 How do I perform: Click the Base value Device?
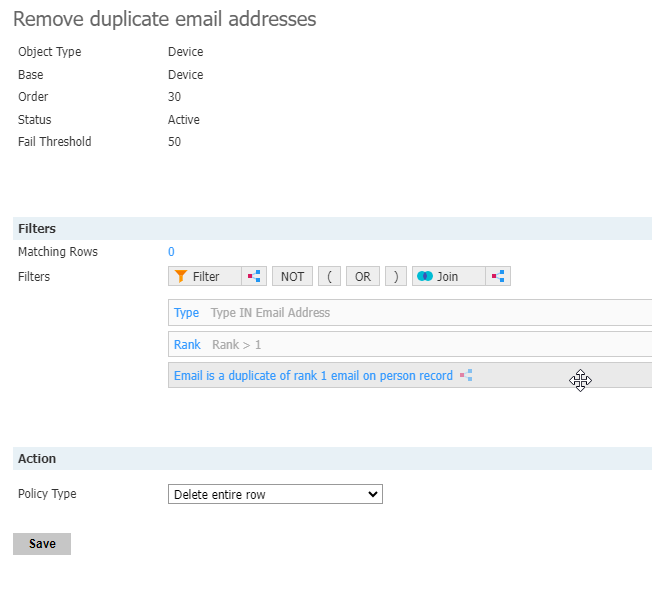click(185, 75)
